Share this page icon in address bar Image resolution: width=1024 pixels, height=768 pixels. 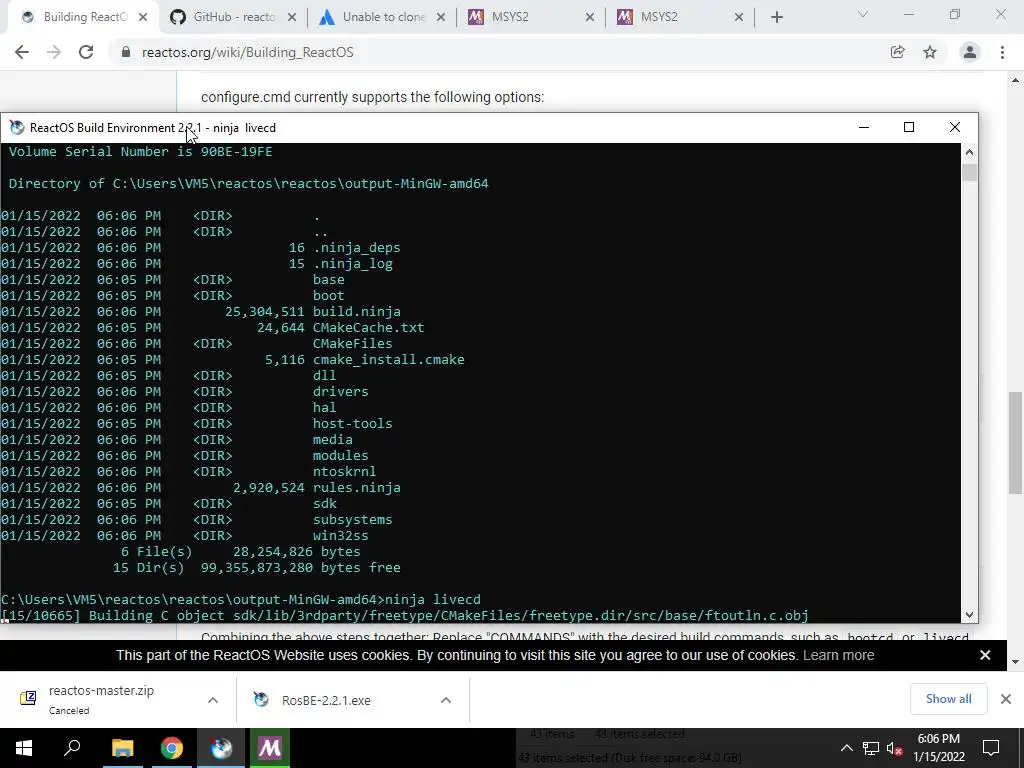tap(897, 52)
